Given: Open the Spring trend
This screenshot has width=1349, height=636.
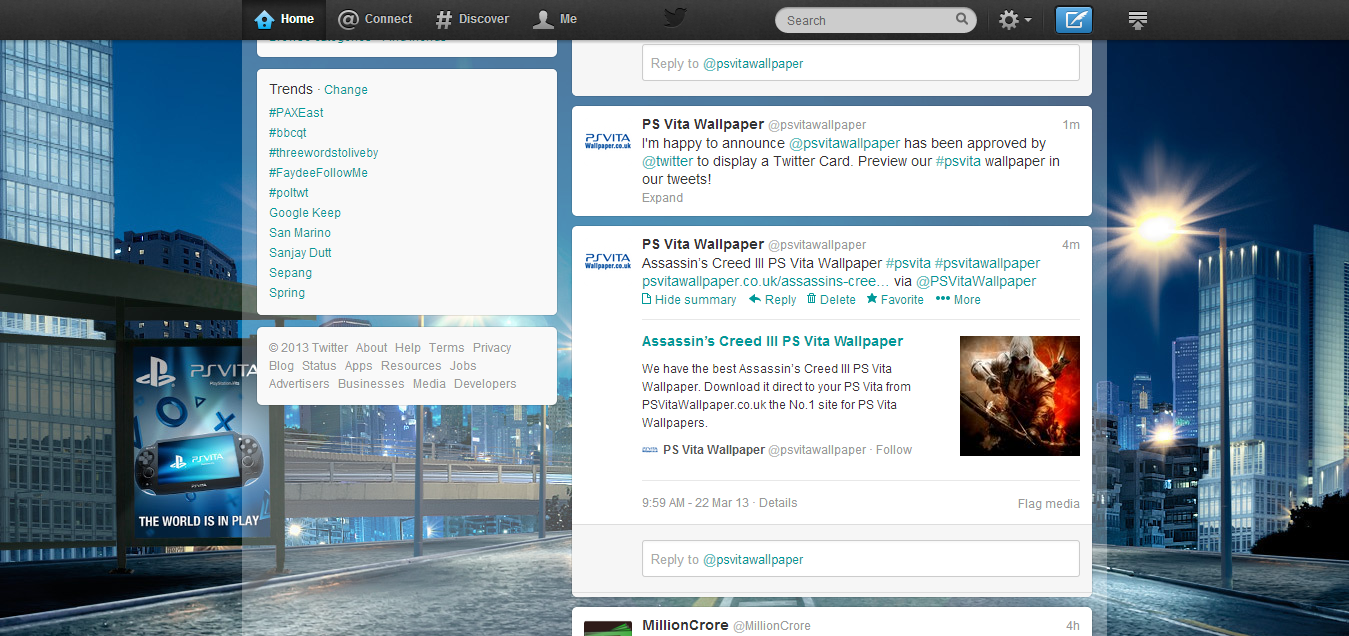Looking at the screenshot, I should (x=287, y=293).
